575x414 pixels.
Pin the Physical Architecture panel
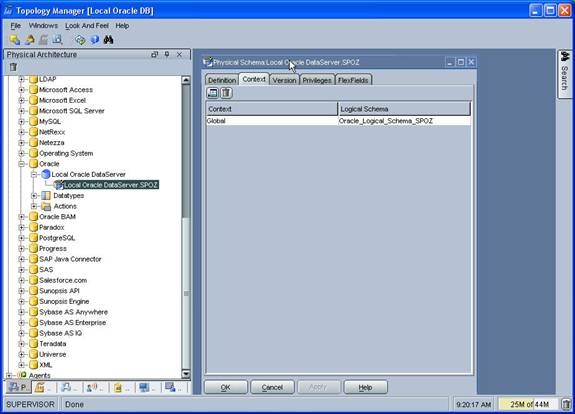(167, 55)
